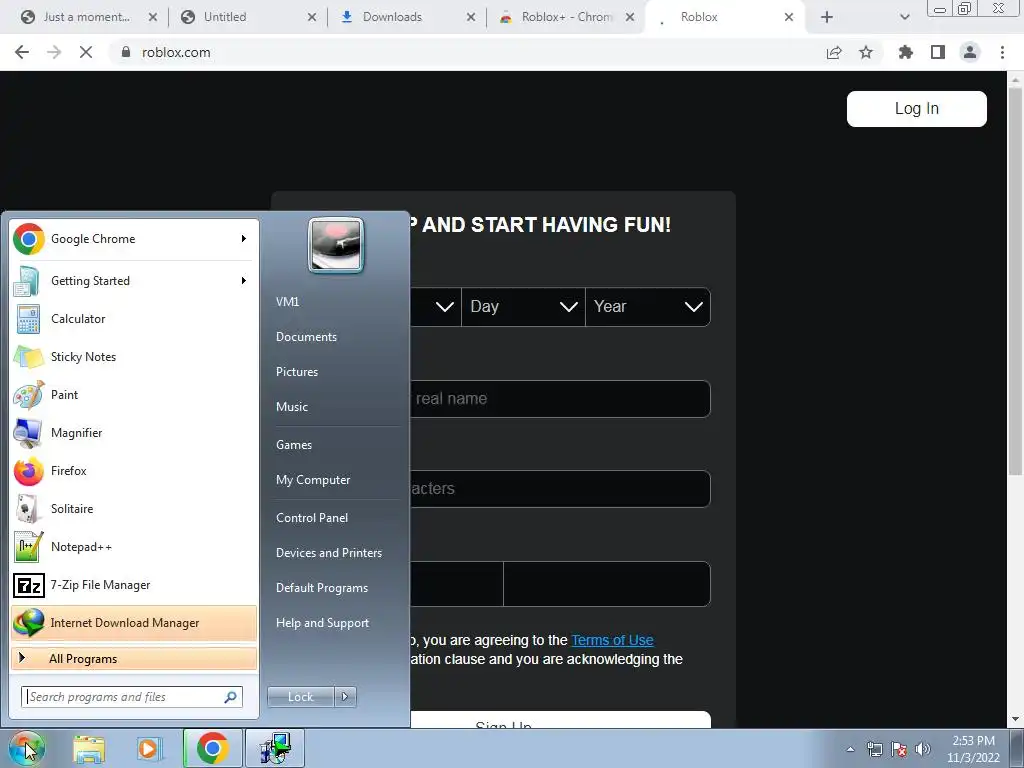
Task: Click the Roblox Log In button
Action: pyautogui.click(x=916, y=108)
